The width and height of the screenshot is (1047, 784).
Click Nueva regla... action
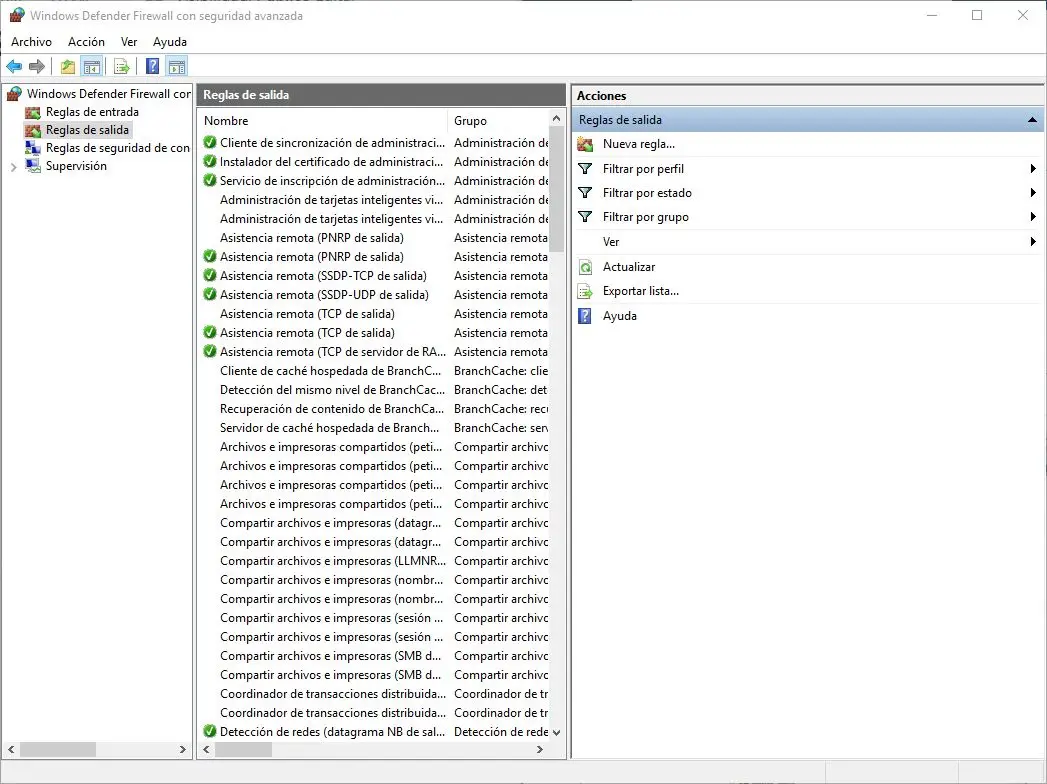[639, 144]
